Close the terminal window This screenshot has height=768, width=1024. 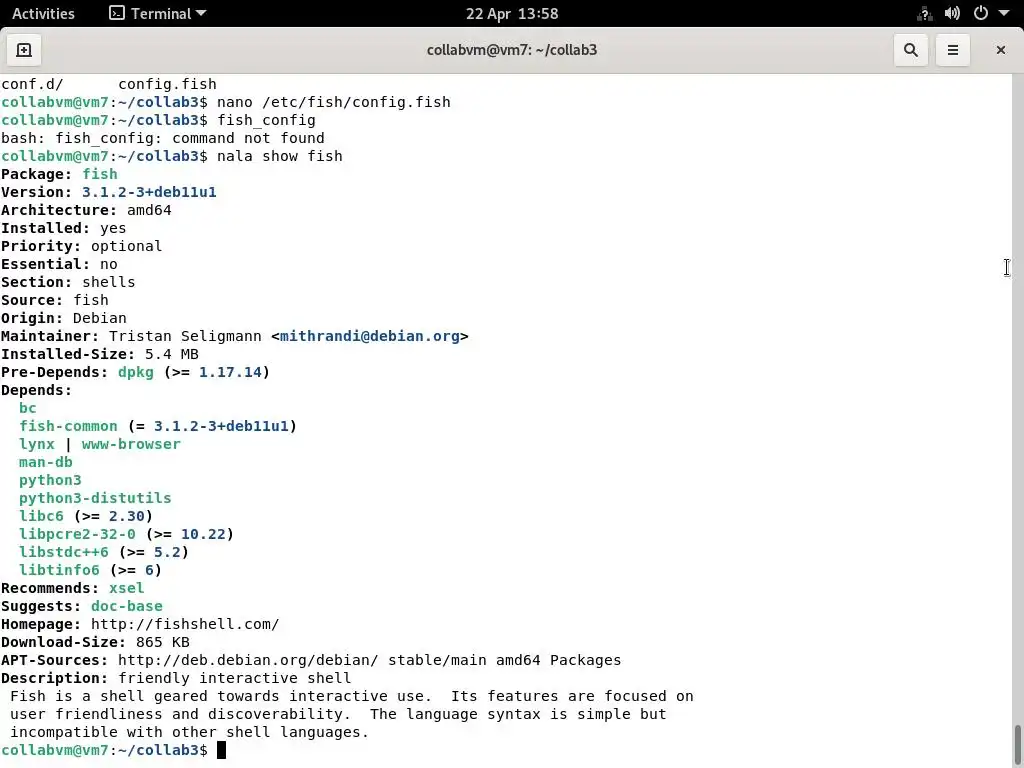pos(1000,50)
